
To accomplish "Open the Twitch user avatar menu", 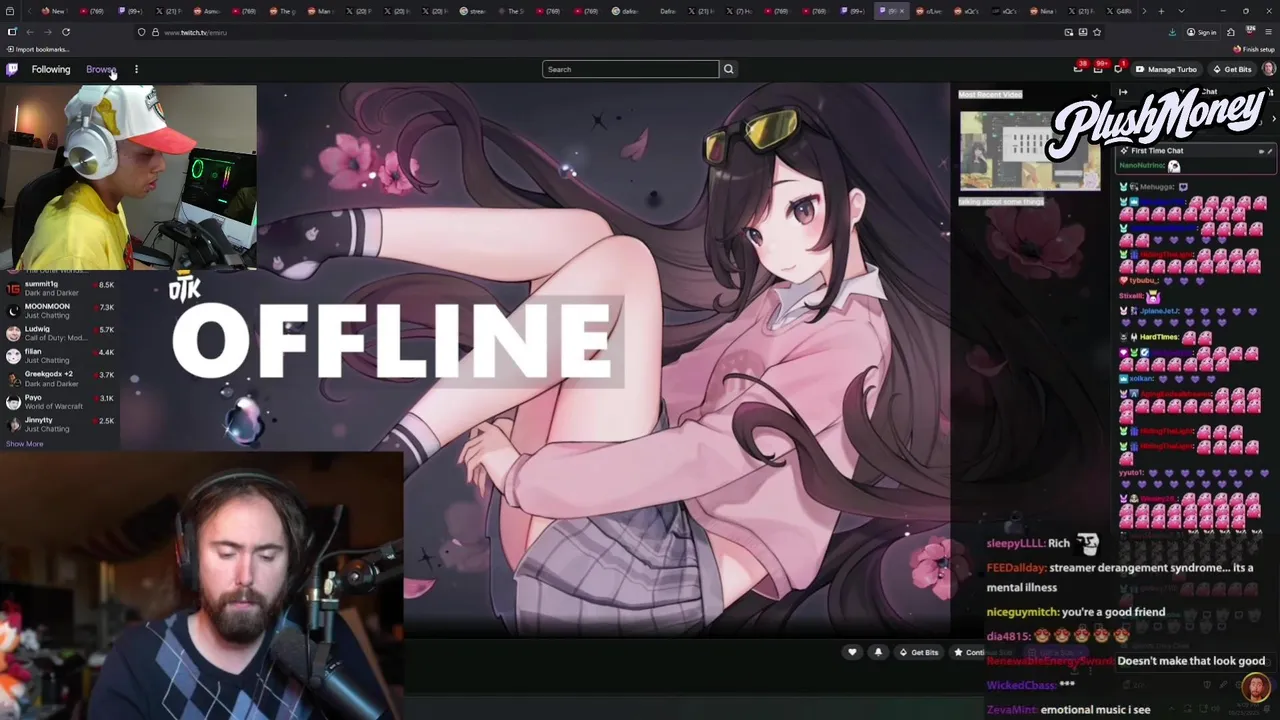I will (x=1268, y=69).
